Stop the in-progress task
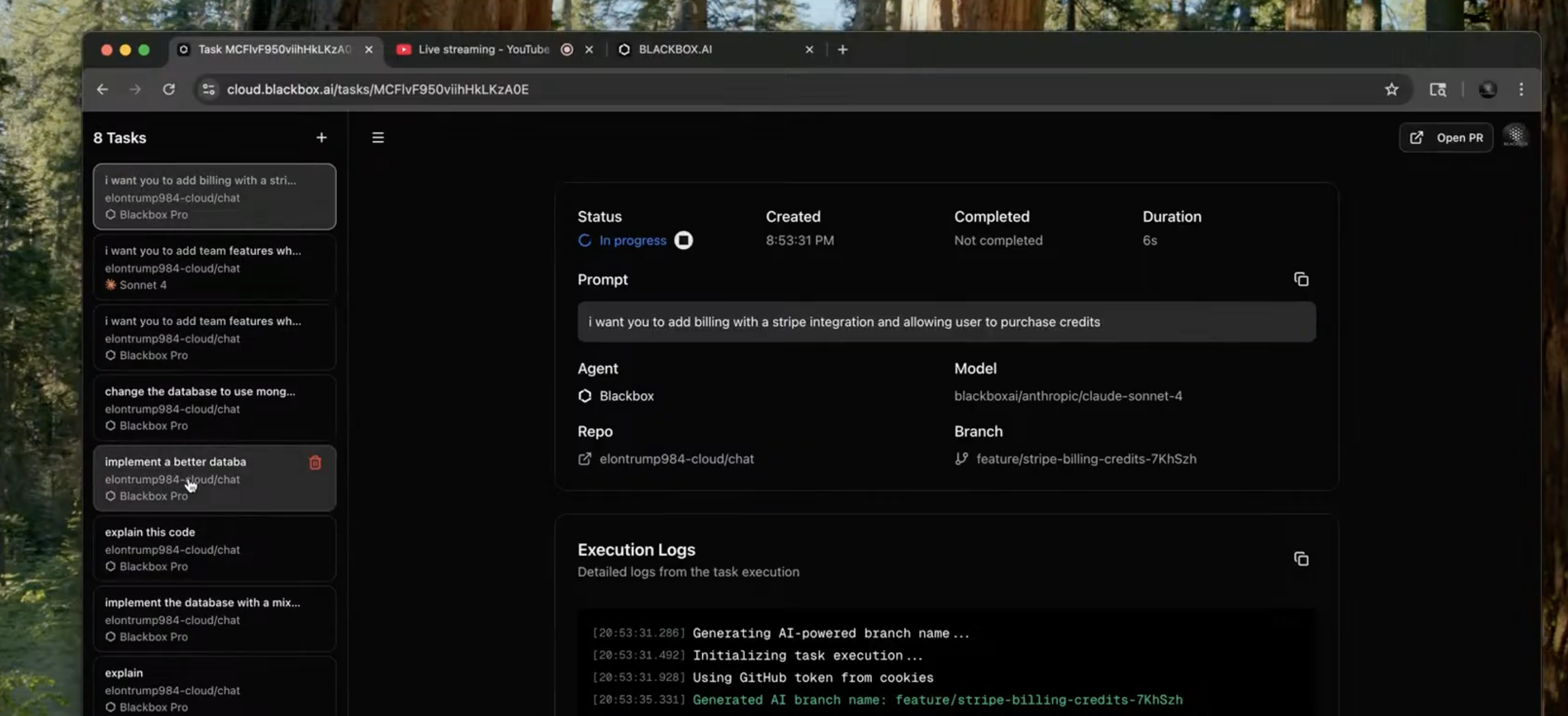Viewport: 1568px width, 716px height. (x=683, y=240)
